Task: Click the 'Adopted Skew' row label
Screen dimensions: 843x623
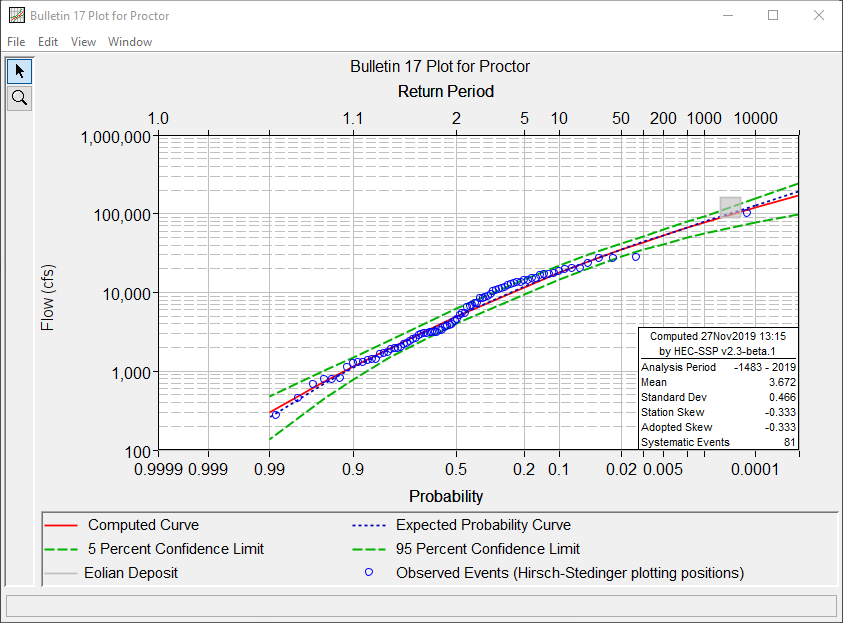Action: click(676, 427)
